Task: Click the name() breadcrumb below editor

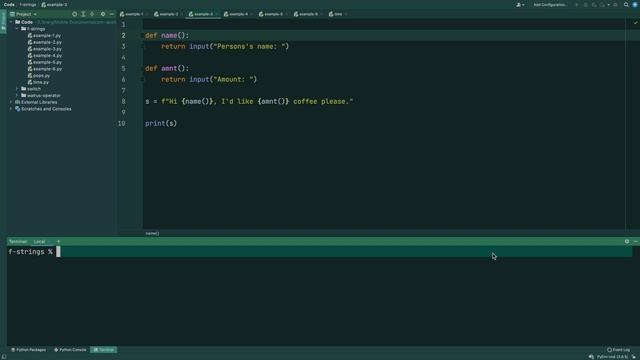Action: coord(152,233)
